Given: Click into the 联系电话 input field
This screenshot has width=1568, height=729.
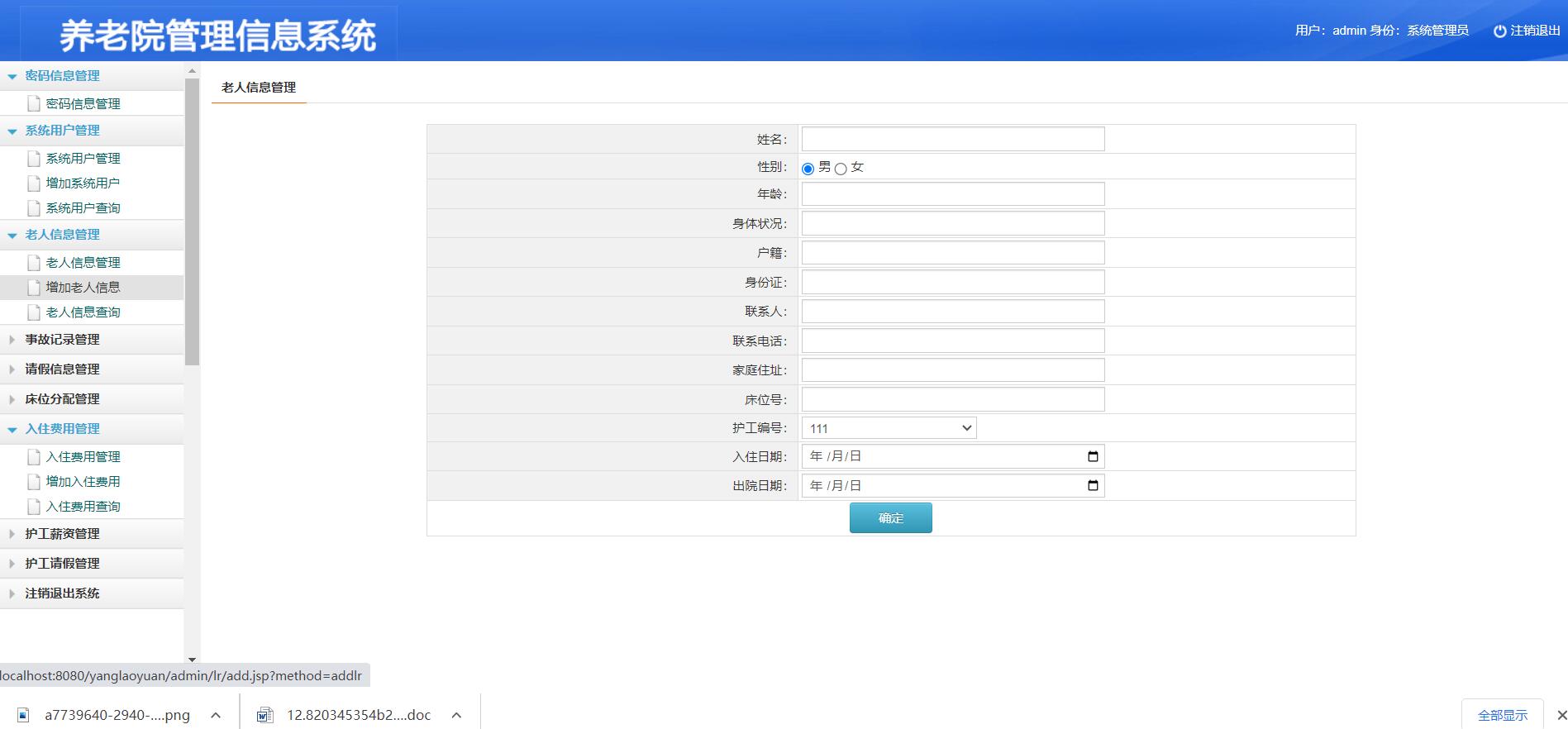Looking at the screenshot, I should coord(953,341).
